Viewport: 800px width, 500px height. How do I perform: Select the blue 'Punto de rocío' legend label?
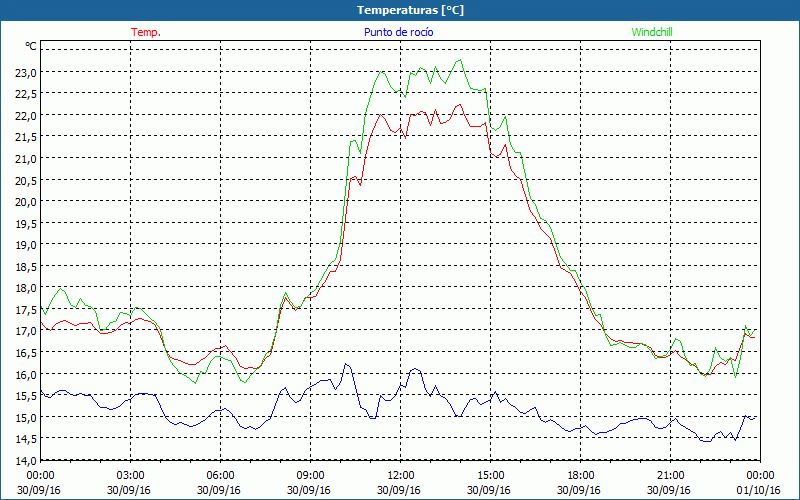398,32
